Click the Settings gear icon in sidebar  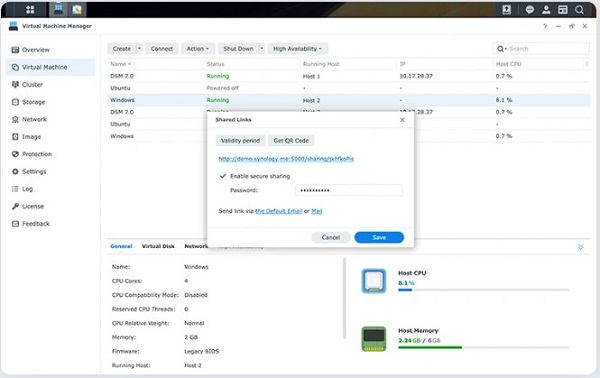click(15, 171)
